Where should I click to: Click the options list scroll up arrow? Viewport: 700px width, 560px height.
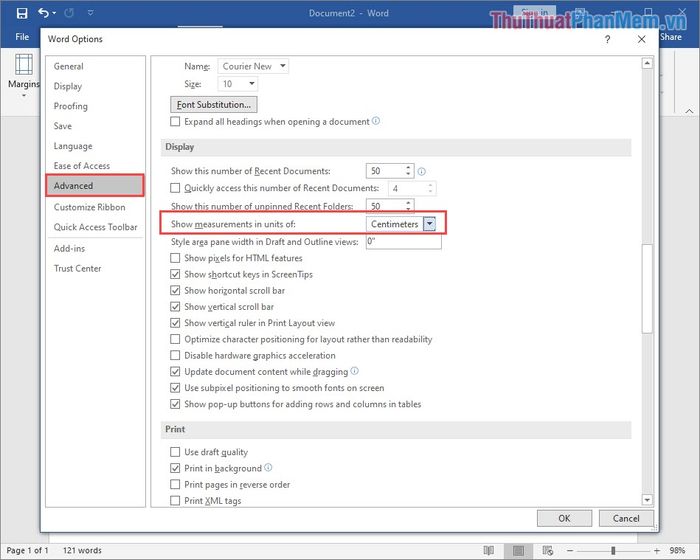(647, 63)
